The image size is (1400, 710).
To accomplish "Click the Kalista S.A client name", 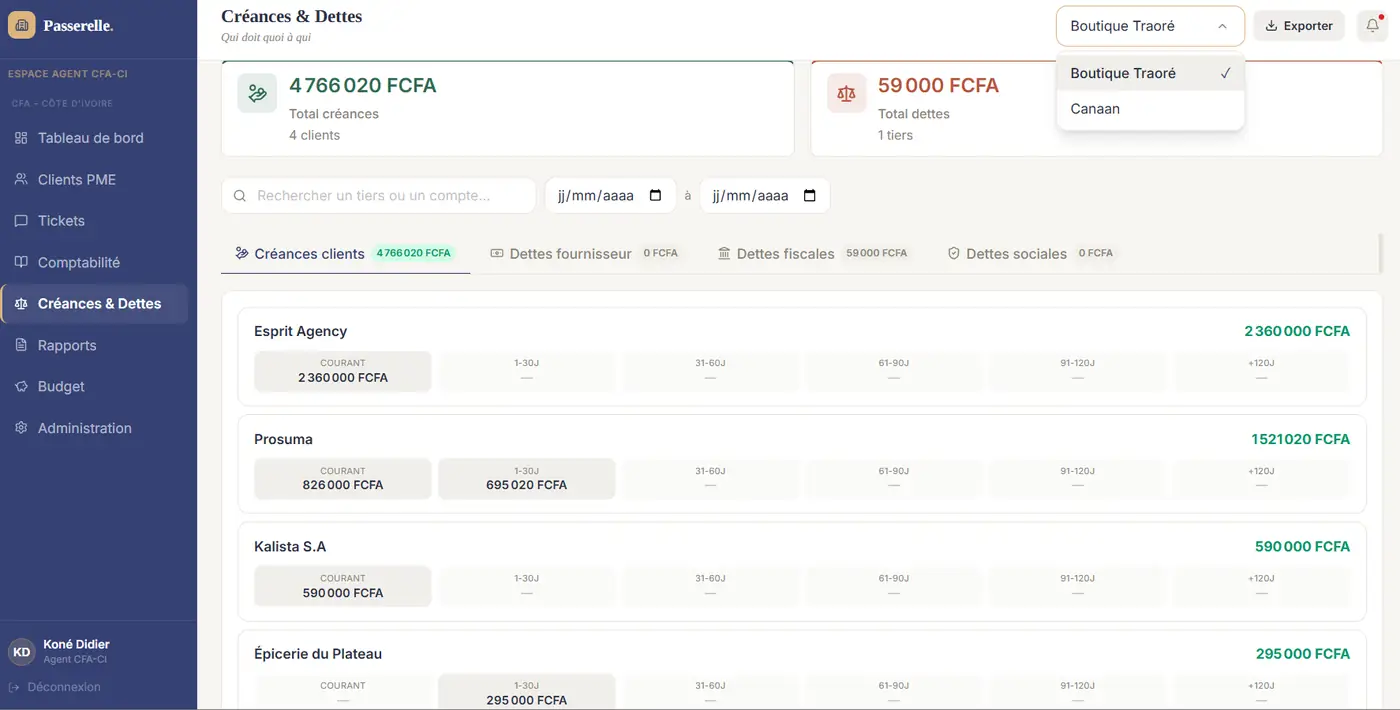I will (x=290, y=547).
